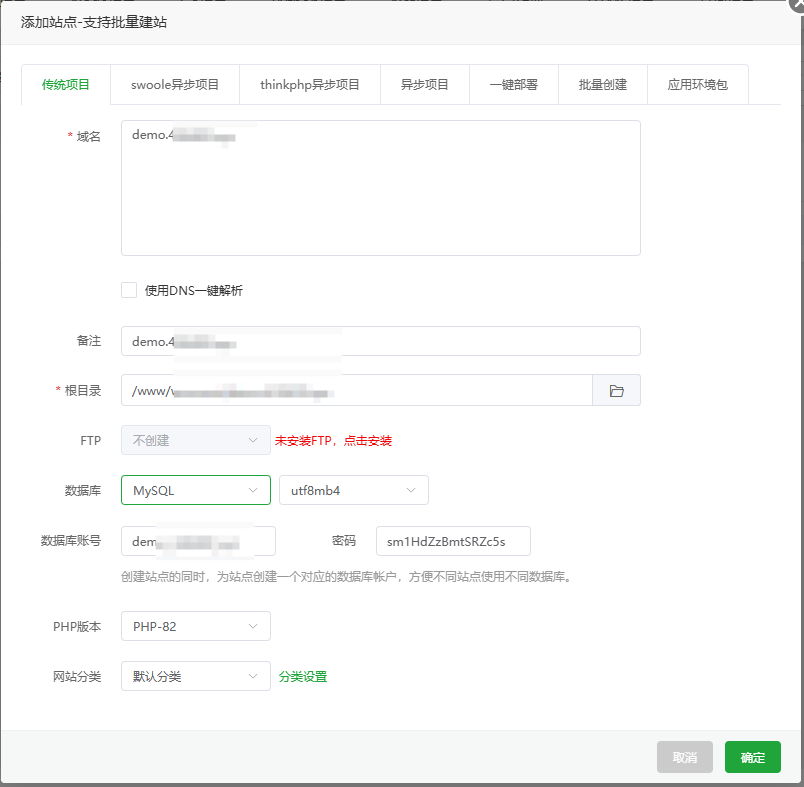Click the folder browse icon for root directory
Viewport: 804px width, 787px height.
coord(616,390)
